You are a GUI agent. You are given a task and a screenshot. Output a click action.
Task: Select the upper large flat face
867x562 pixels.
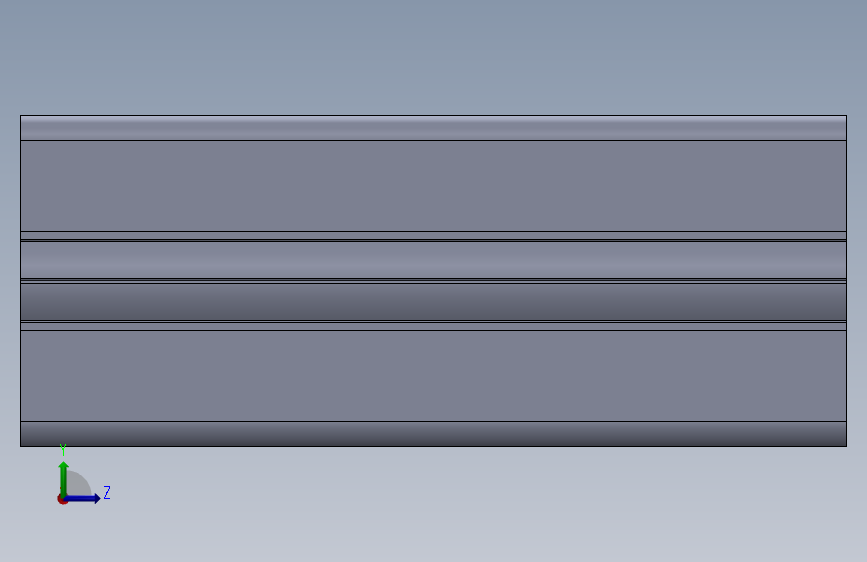434,186
